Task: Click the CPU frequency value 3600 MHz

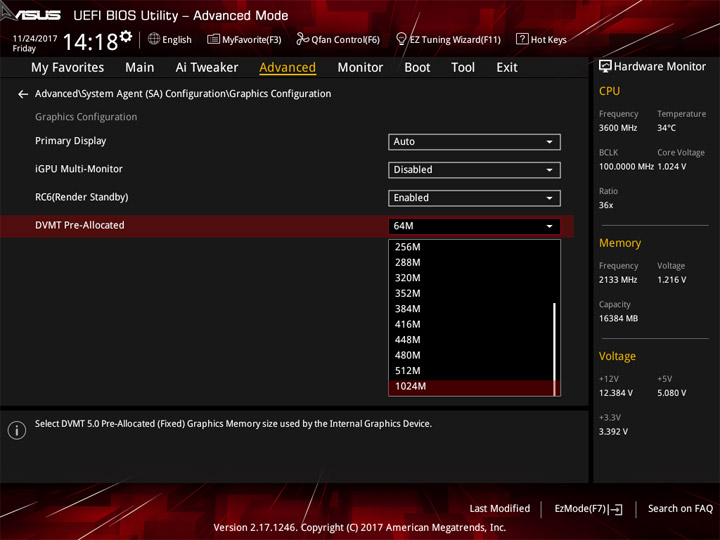Action: (618, 128)
